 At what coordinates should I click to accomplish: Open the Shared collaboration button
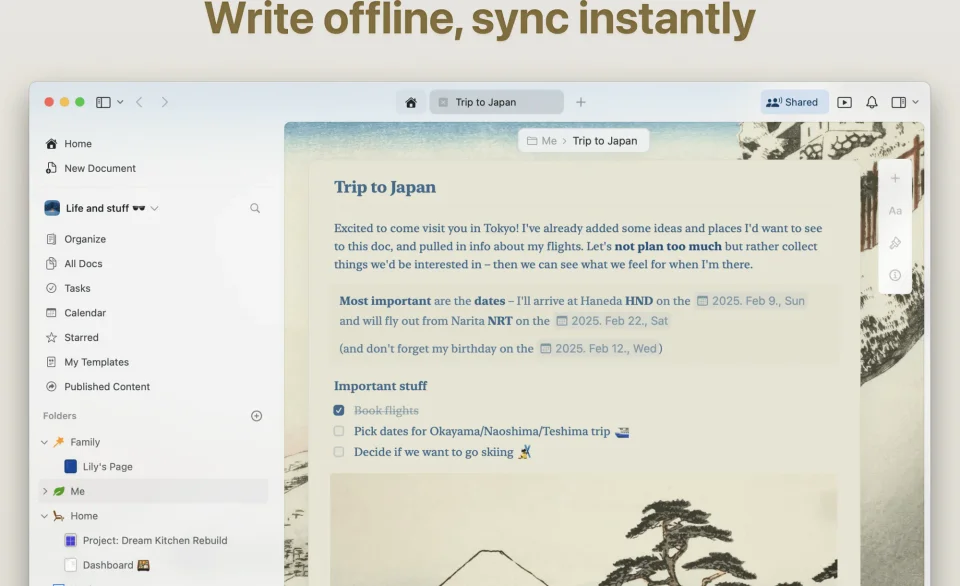click(x=794, y=102)
